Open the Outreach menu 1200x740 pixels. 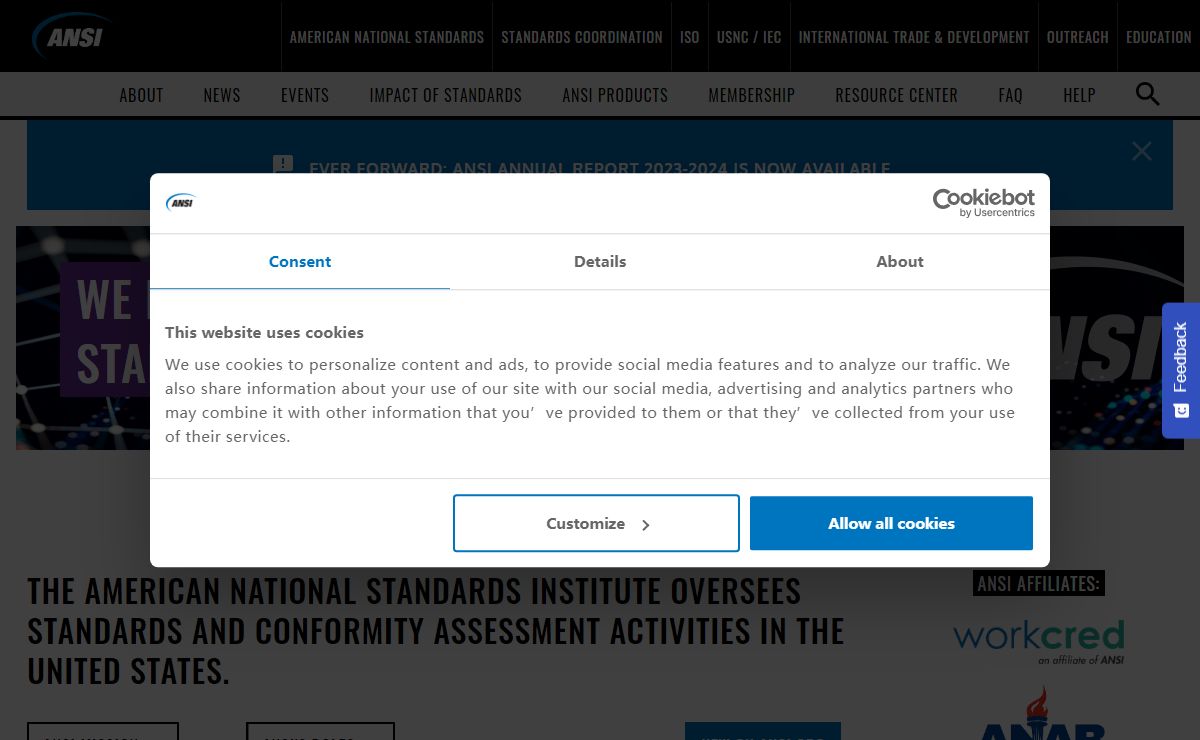1078,37
